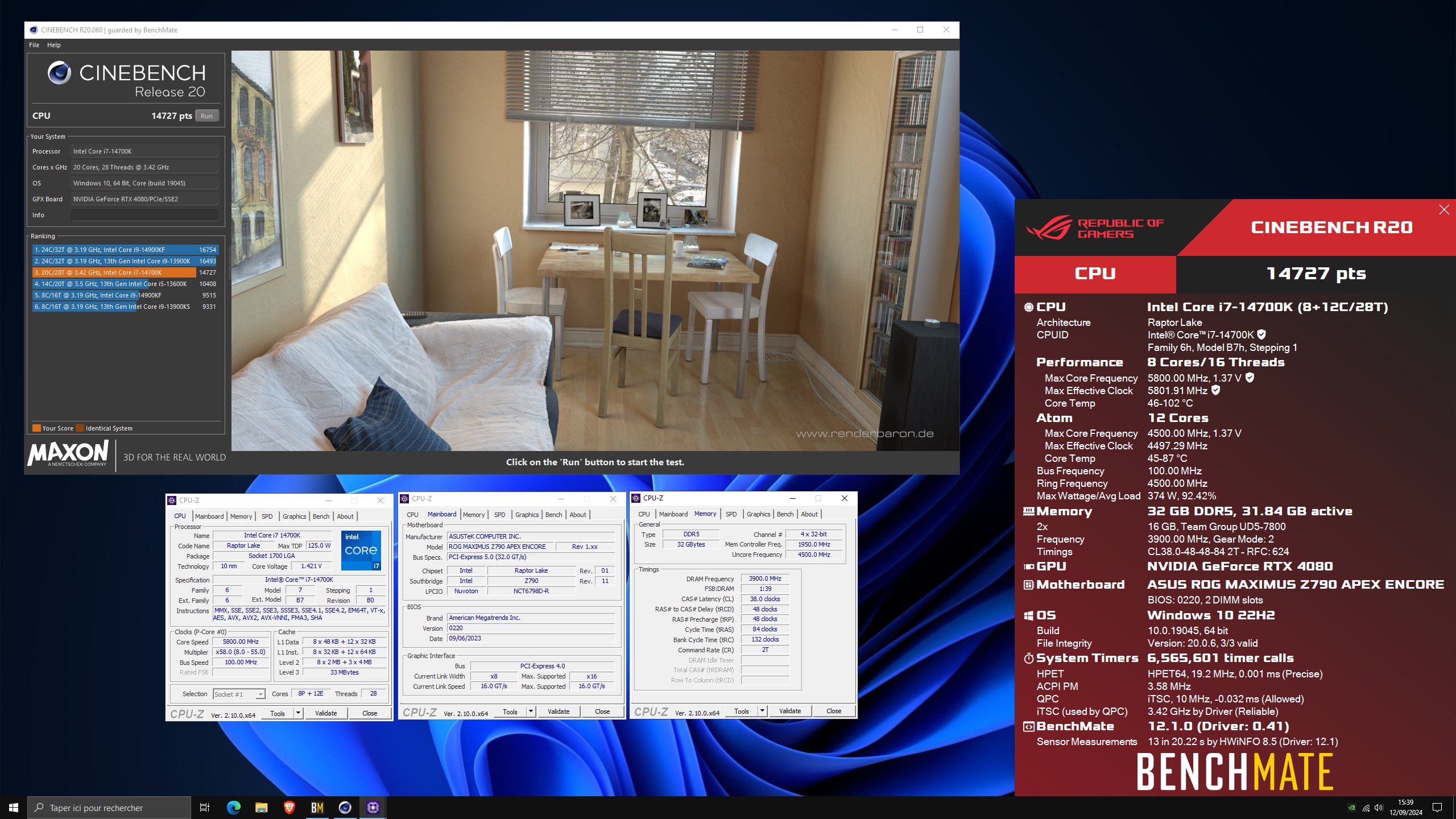The width and height of the screenshot is (1456, 819).
Task: Select ranking entry i9-13900KS 9331
Action: 125,307
